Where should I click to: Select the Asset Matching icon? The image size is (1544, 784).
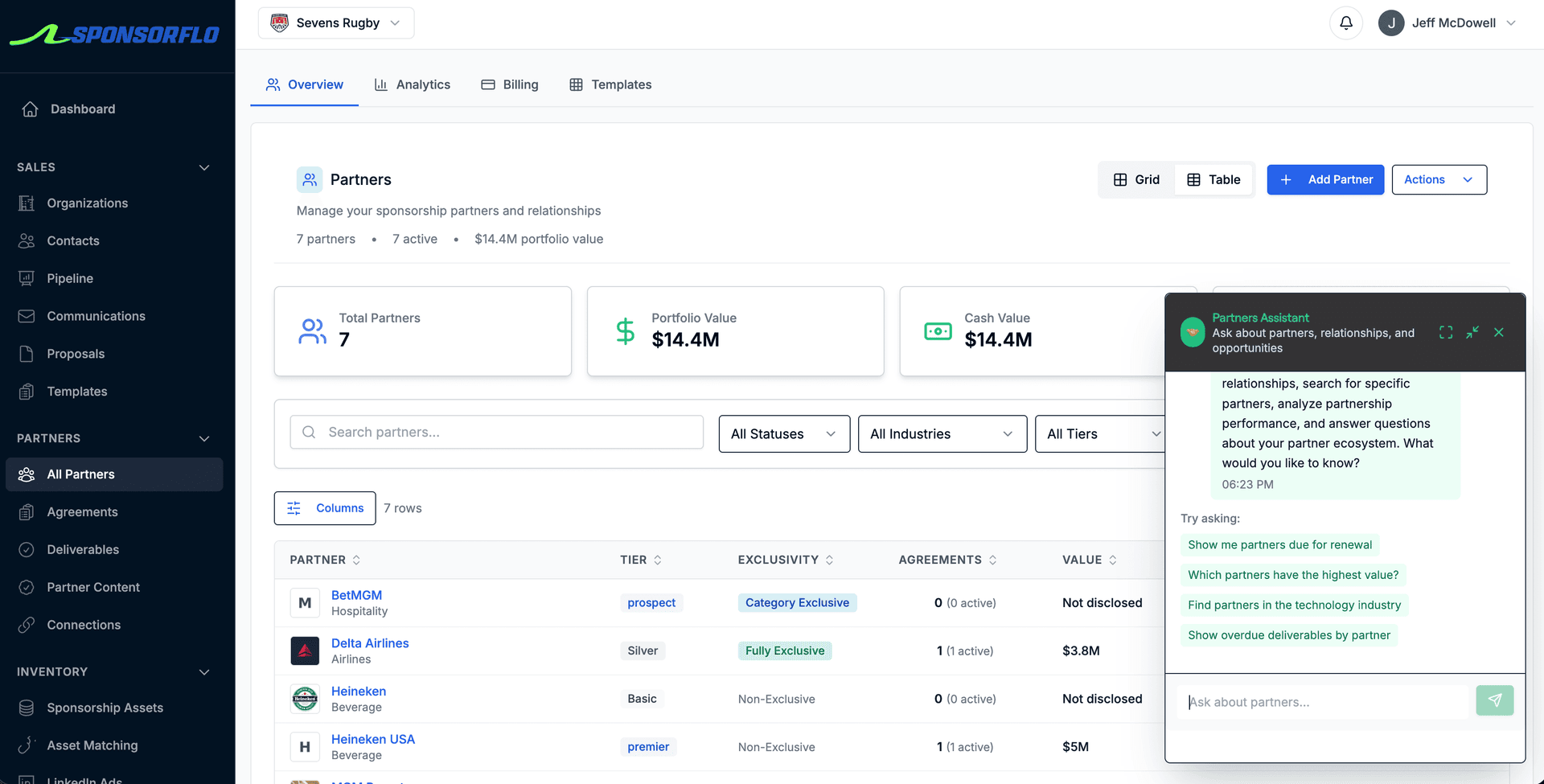[x=27, y=745]
